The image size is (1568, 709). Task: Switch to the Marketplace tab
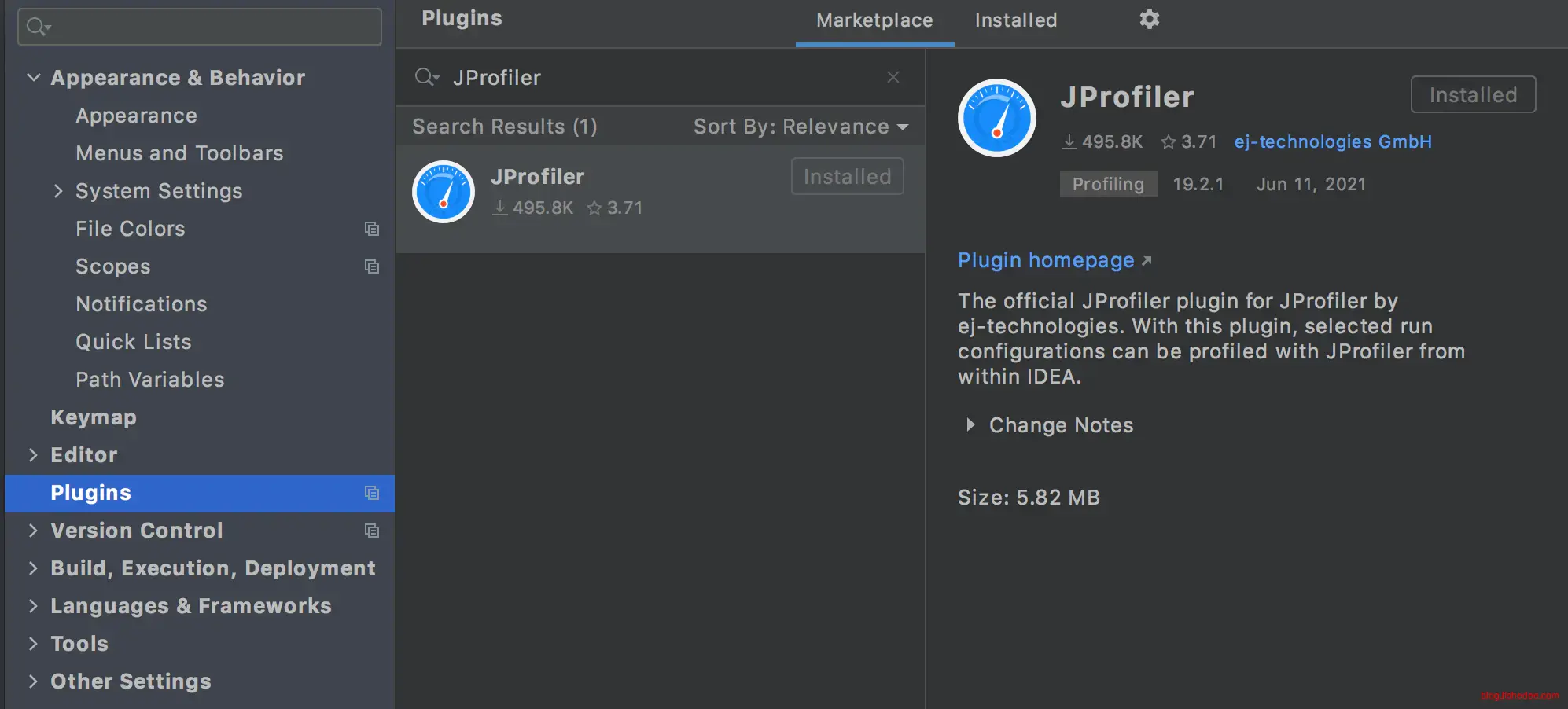(874, 20)
